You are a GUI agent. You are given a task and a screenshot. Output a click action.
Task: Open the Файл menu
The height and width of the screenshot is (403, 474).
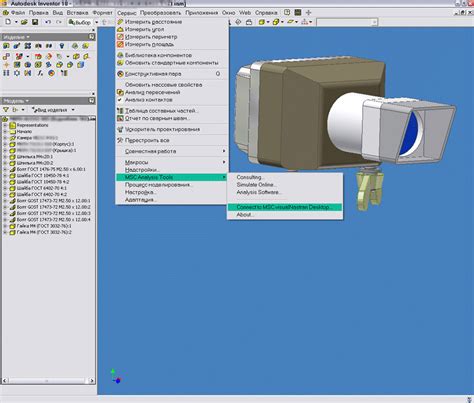[x=18, y=13]
